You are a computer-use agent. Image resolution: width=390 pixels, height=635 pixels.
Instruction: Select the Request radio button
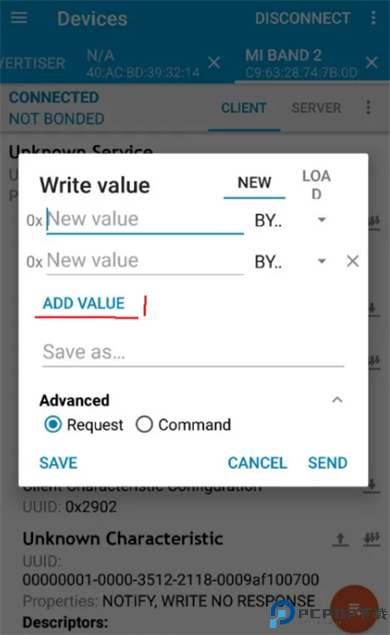(x=53, y=424)
